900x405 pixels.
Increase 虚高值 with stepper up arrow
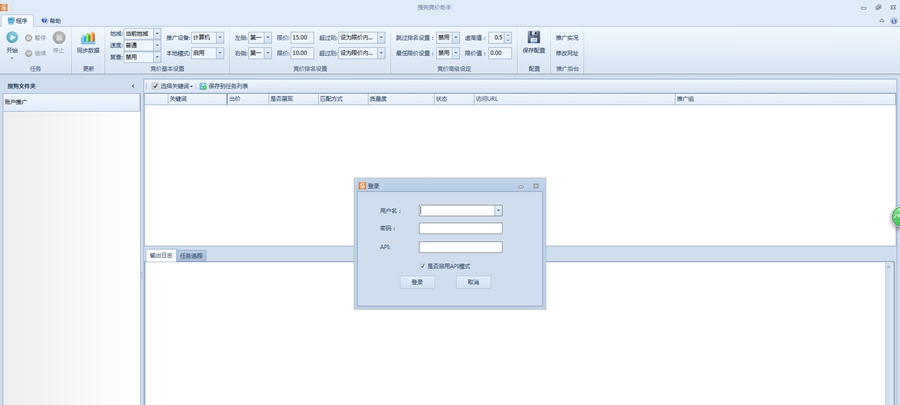tap(508, 35)
